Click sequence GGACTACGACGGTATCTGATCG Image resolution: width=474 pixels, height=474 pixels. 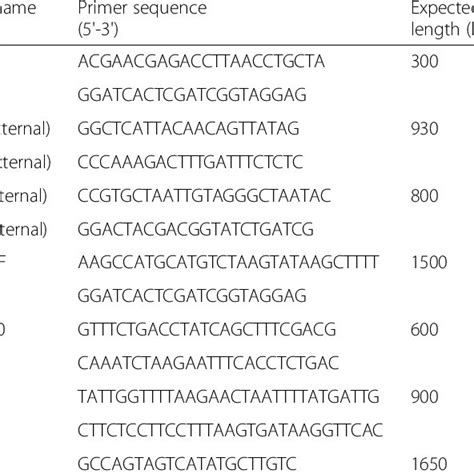click(x=196, y=229)
